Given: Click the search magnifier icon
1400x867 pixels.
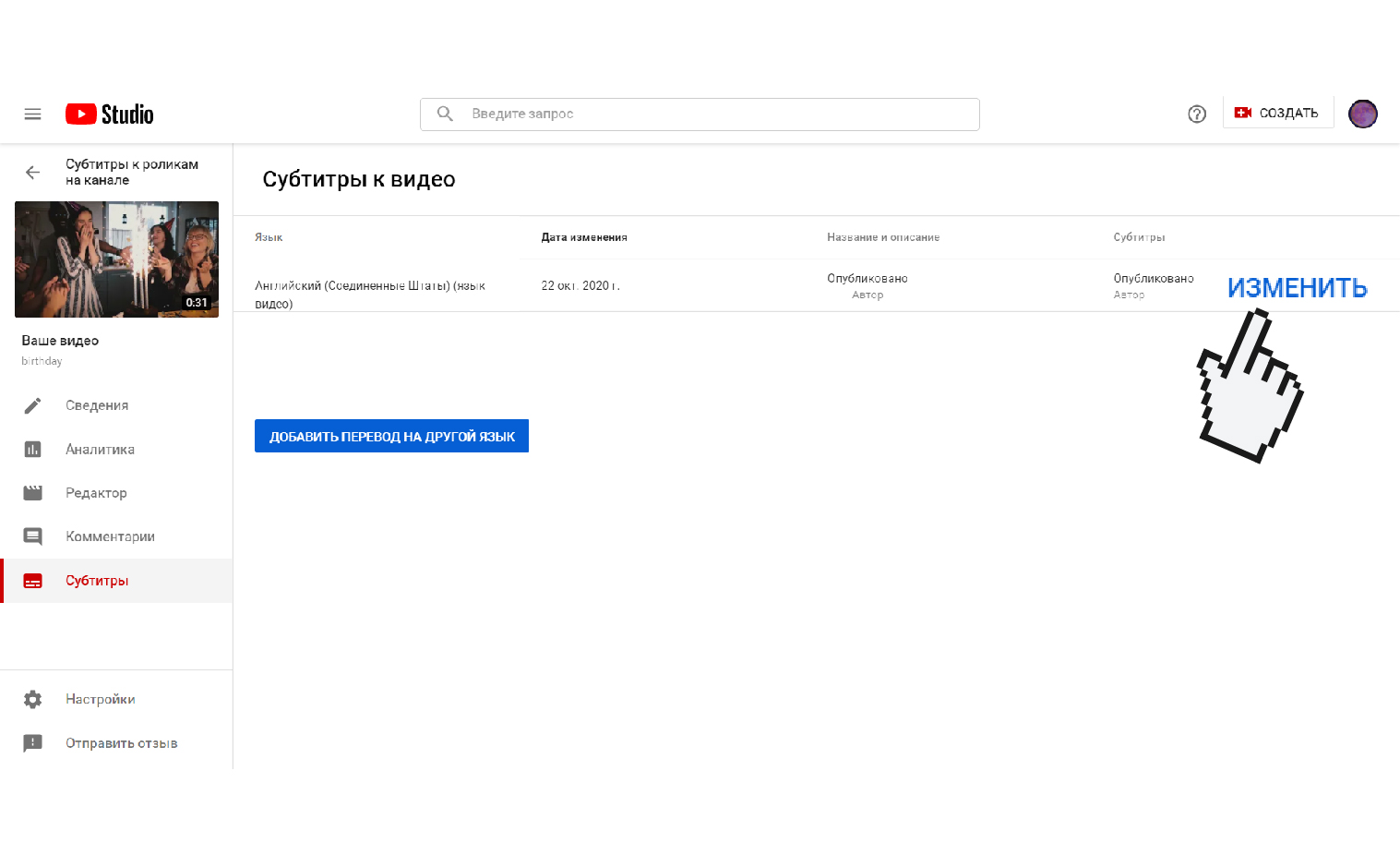Looking at the screenshot, I should (445, 114).
